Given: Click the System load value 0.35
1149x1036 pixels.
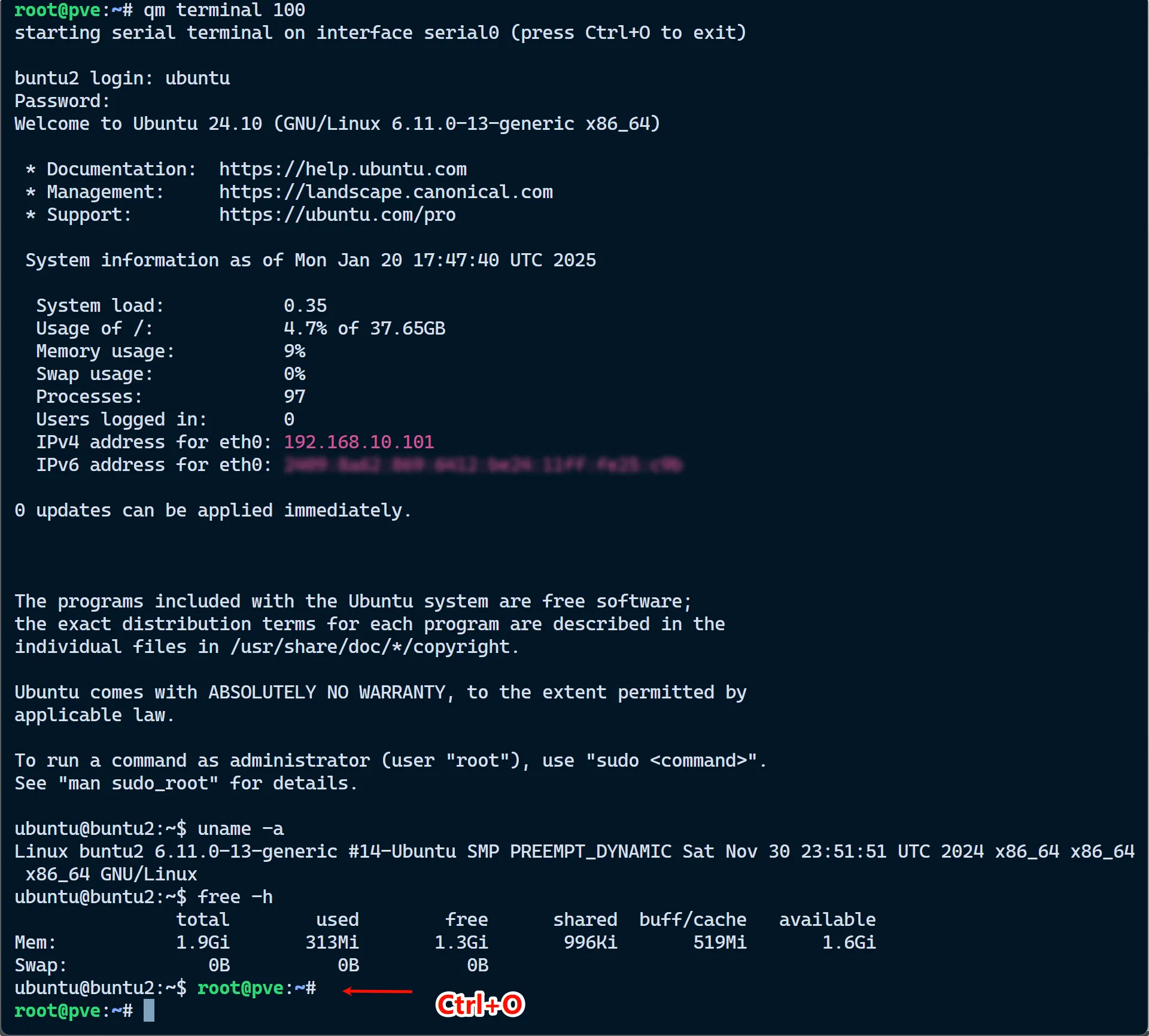Looking at the screenshot, I should (305, 306).
